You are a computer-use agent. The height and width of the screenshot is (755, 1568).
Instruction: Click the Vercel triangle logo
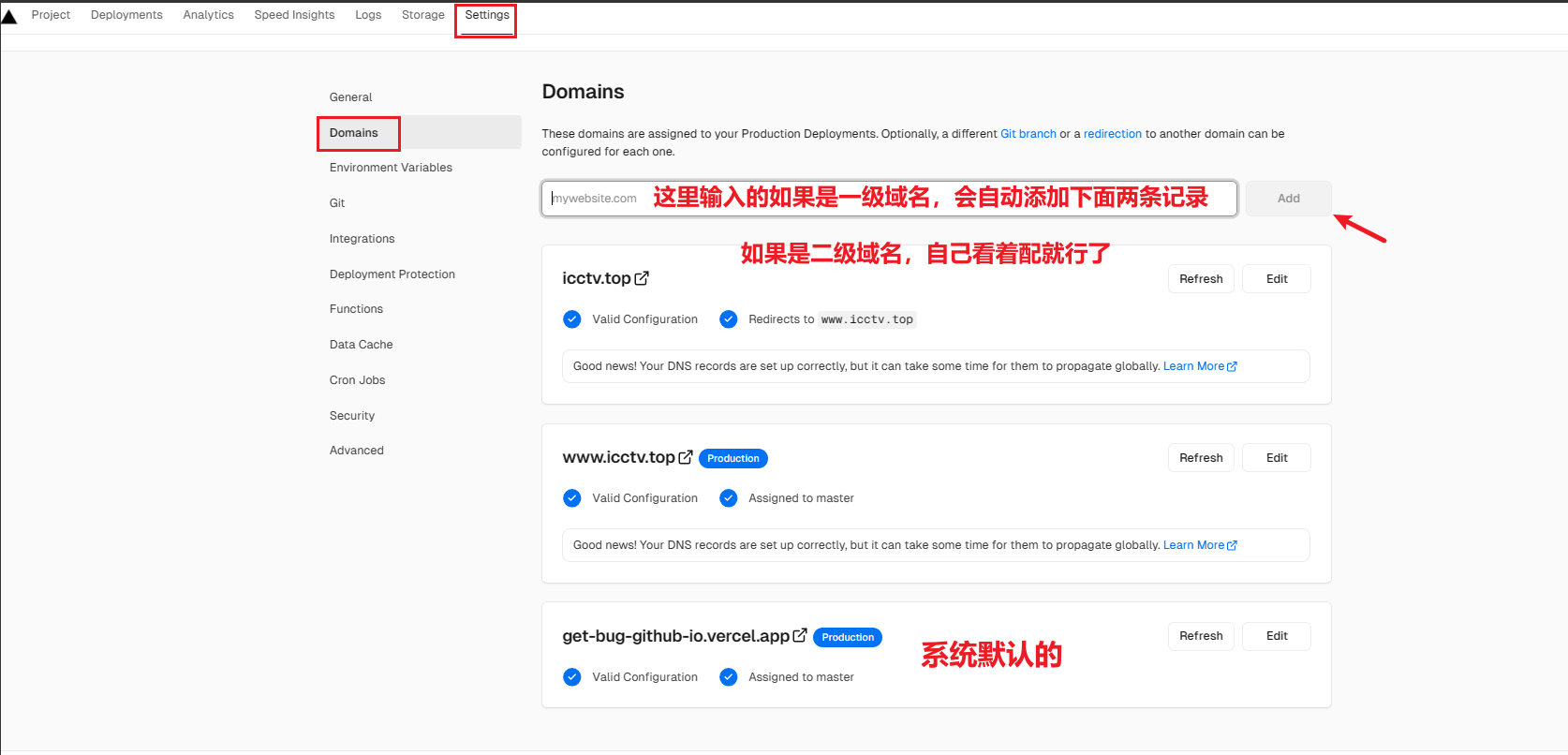pos(9,16)
